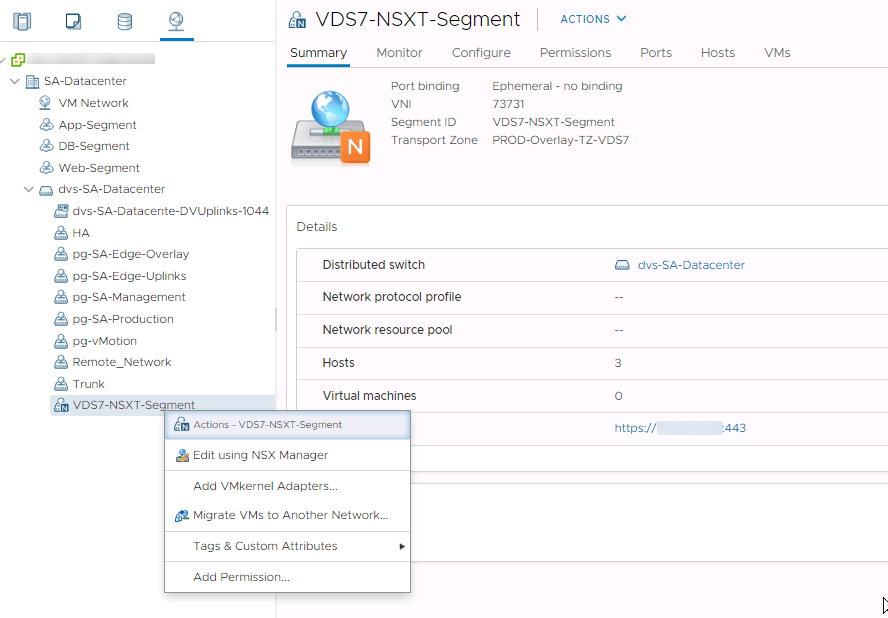Click Add VMkernel Adapters menu entry

click(x=265, y=486)
